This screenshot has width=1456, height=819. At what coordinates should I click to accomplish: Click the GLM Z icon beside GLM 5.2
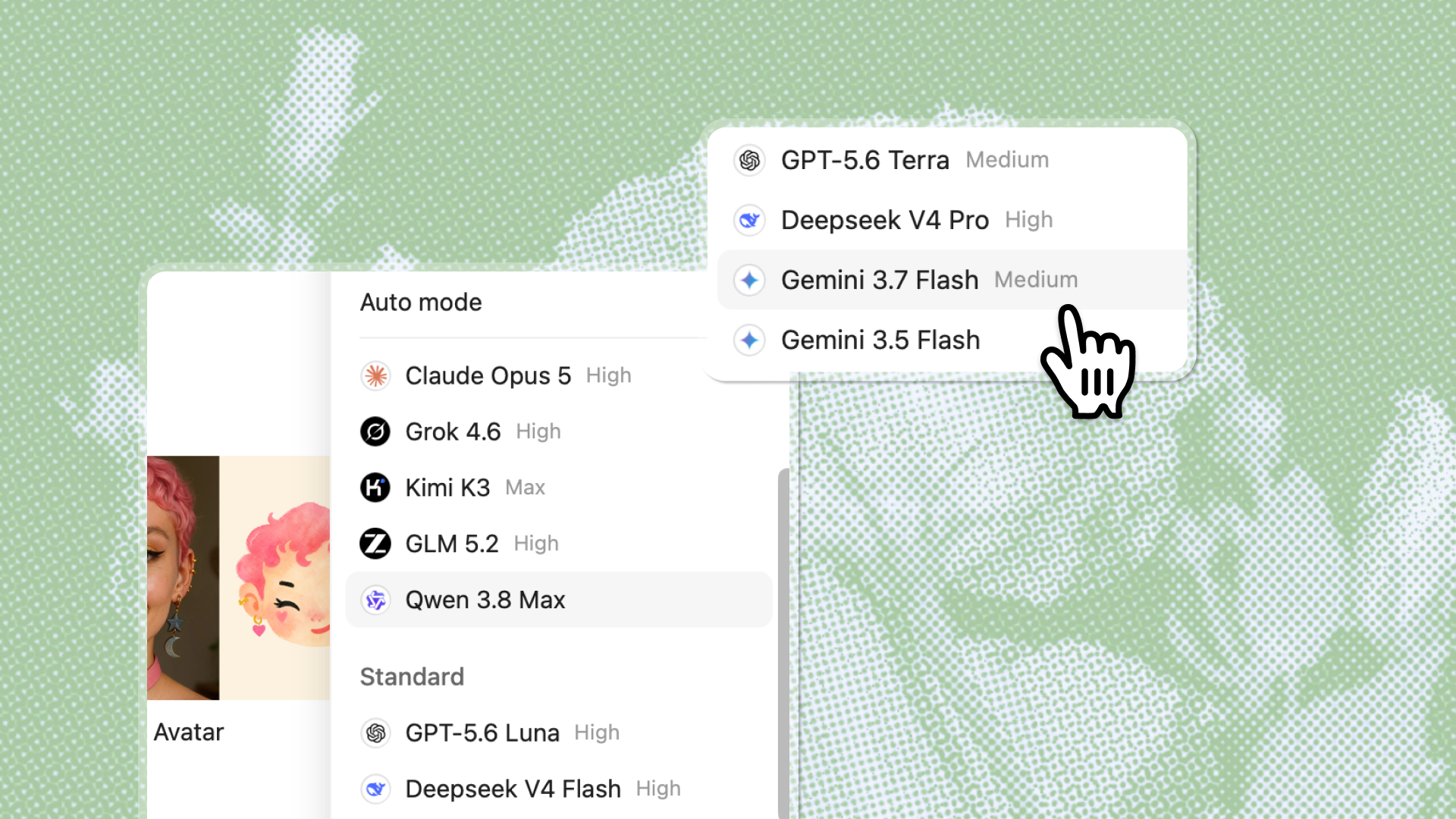pos(375,544)
